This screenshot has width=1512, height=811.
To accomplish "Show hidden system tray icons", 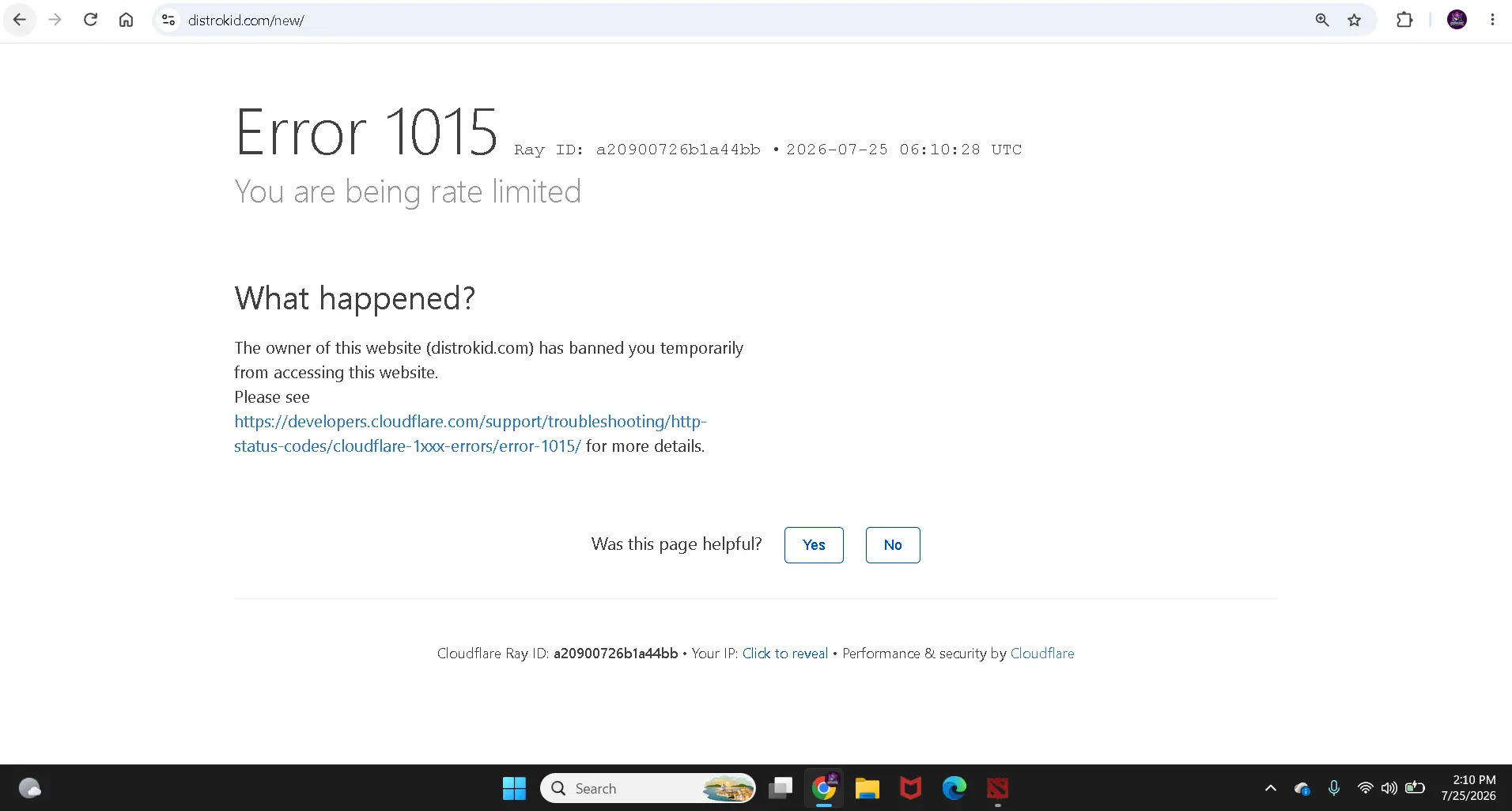I will [1270, 788].
